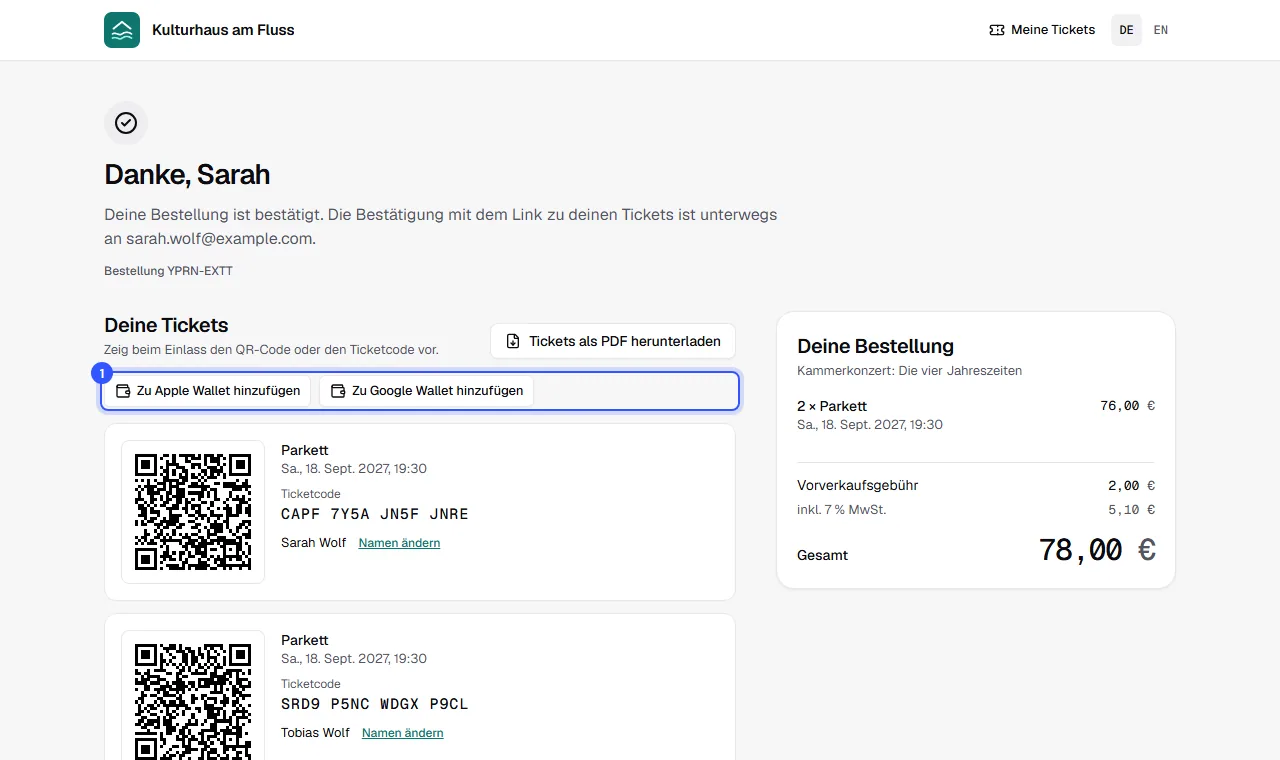Download tickets as PDF
The height and width of the screenshot is (760, 1280).
pyautogui.click(x=613, y=341)
